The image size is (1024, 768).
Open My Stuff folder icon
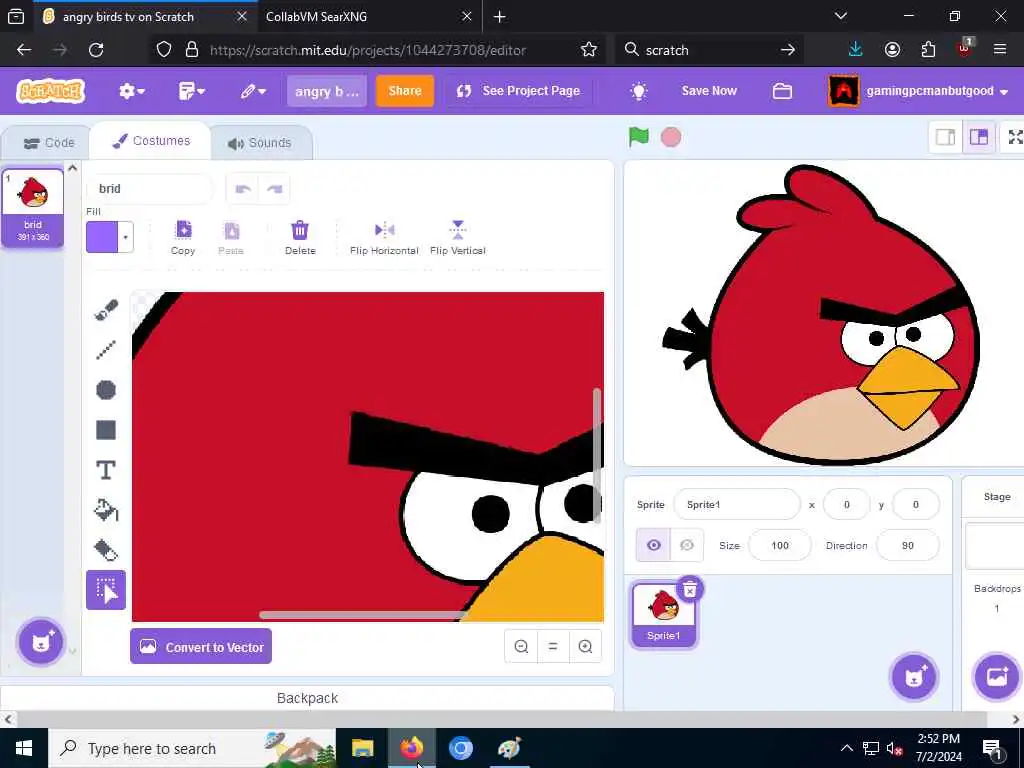(x=782, y=91)
